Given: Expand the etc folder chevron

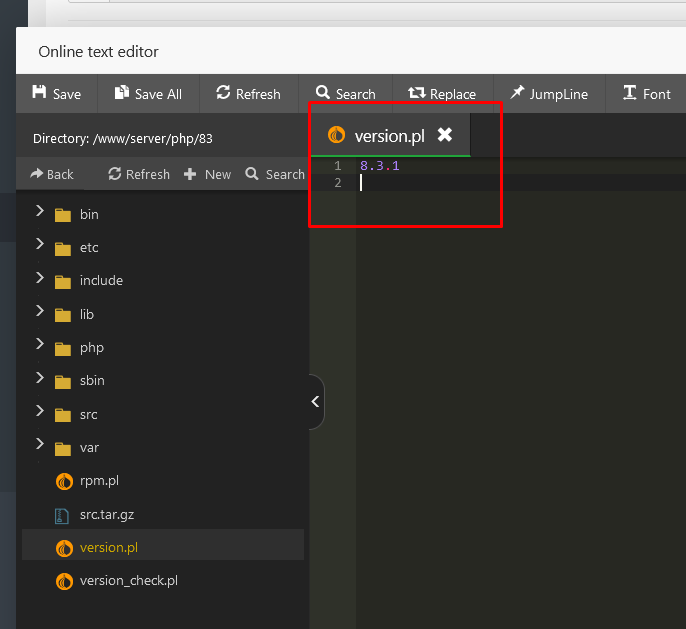Looking at the screenshot, I should pyautogui.click(x=40, y=246).
